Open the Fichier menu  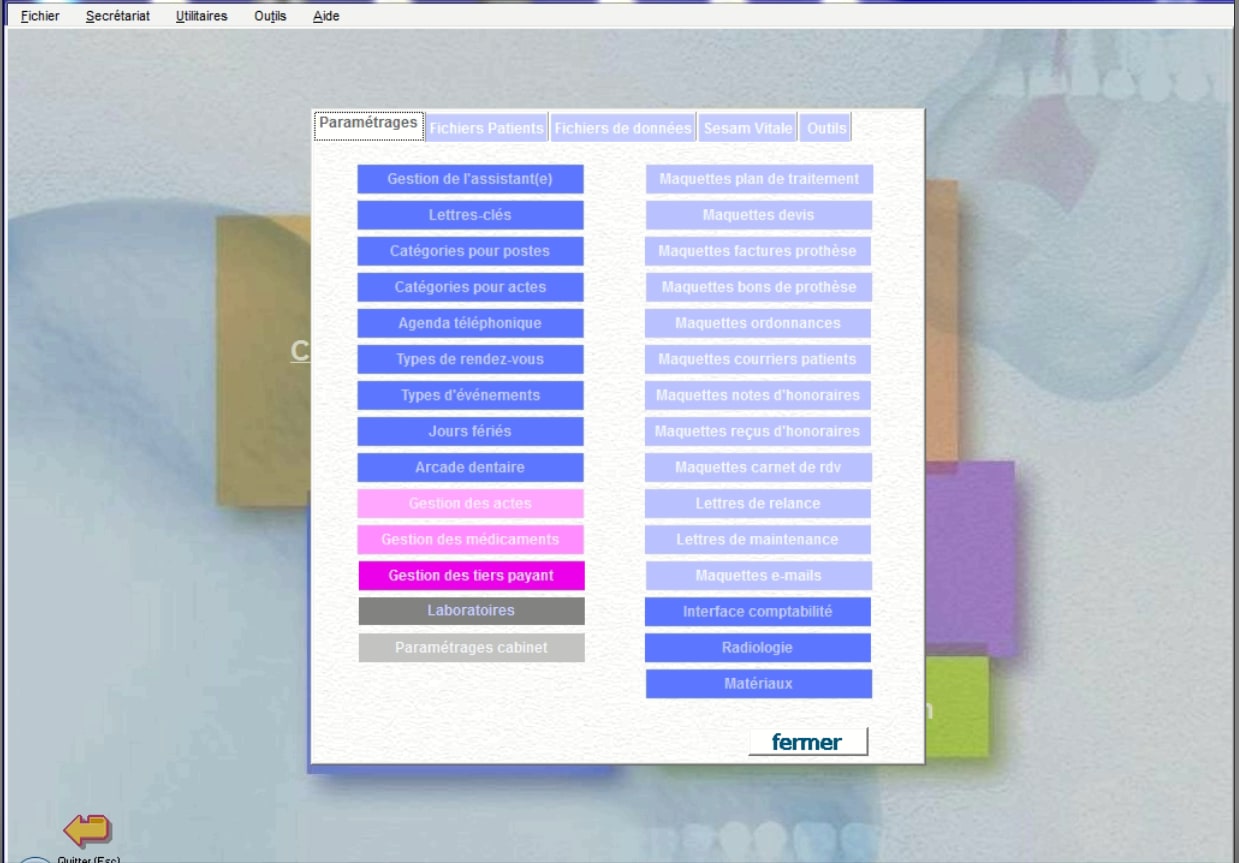[x=40, y=16]
